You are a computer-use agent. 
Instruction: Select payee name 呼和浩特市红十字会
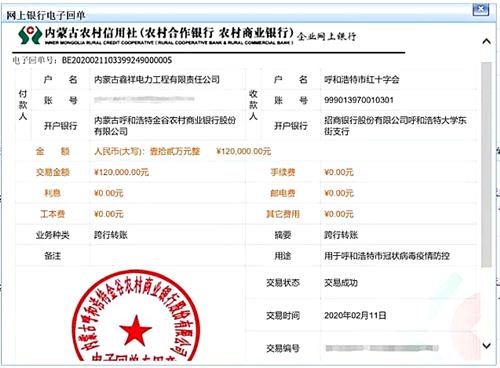tap(362, 80)
